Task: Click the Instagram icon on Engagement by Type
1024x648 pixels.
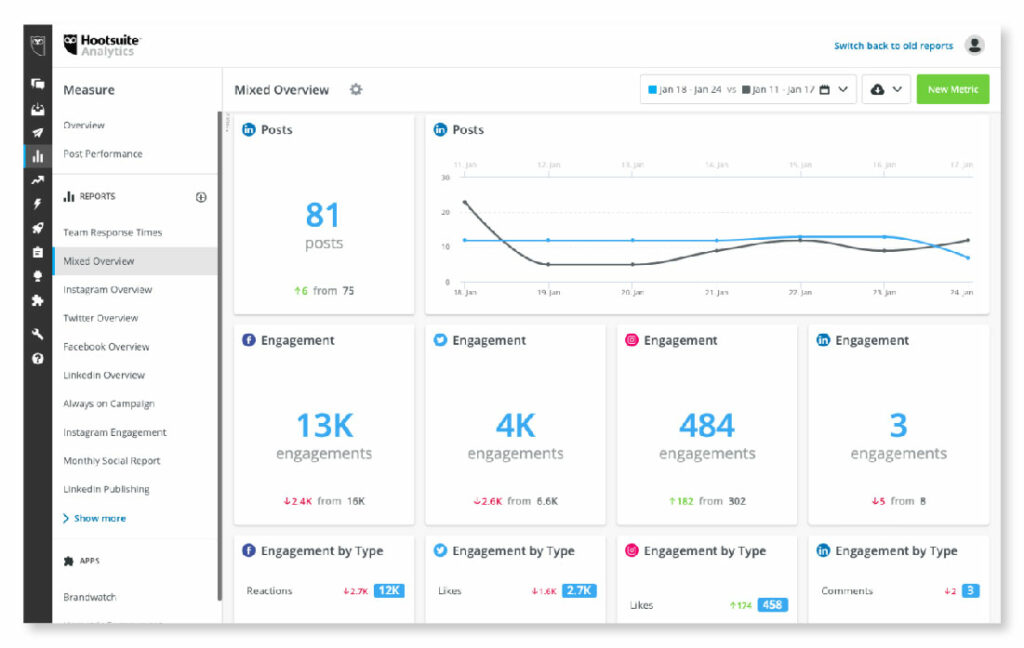Action: pos(632,550)
